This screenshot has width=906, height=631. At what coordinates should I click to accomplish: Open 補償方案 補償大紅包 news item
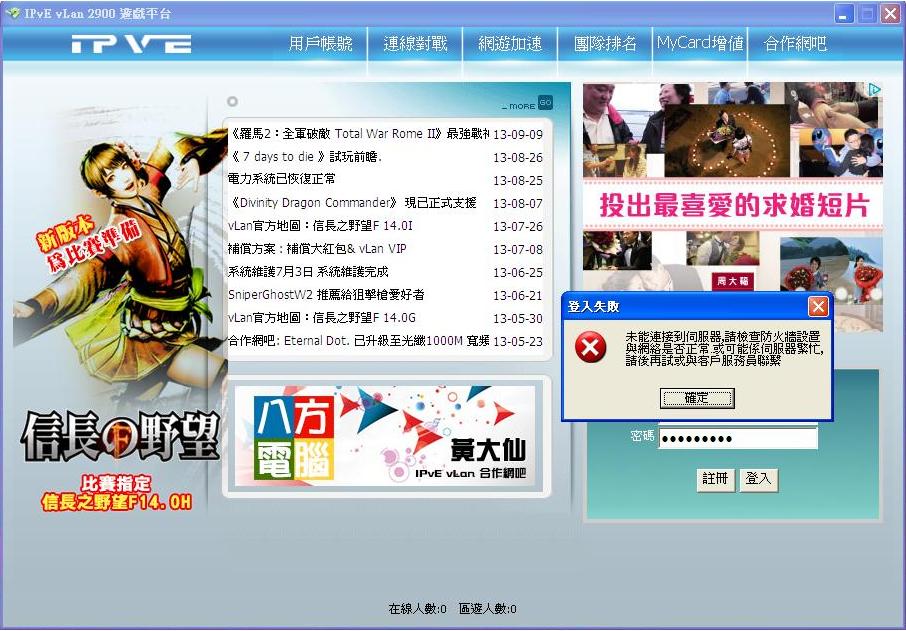(x=317, y=249)
